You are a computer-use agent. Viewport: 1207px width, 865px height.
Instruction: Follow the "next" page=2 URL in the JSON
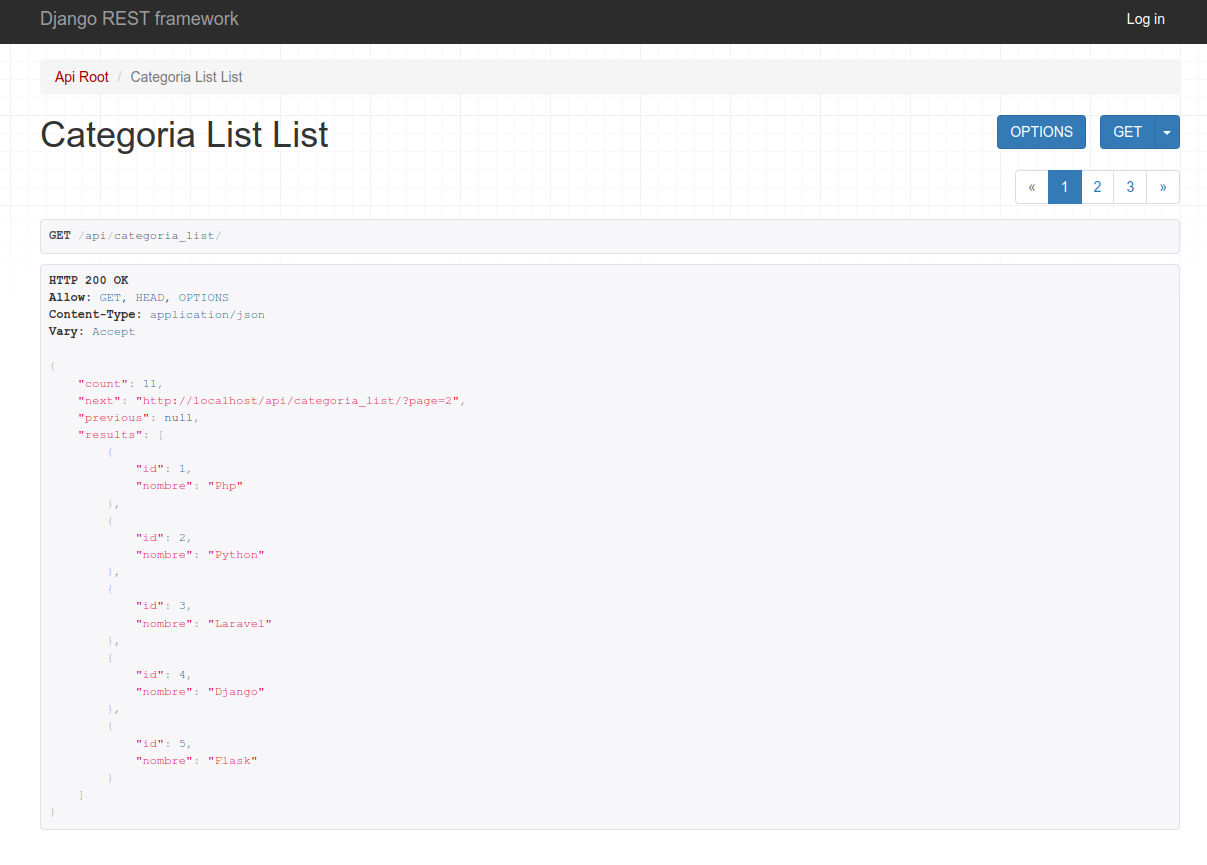[300, 400]
